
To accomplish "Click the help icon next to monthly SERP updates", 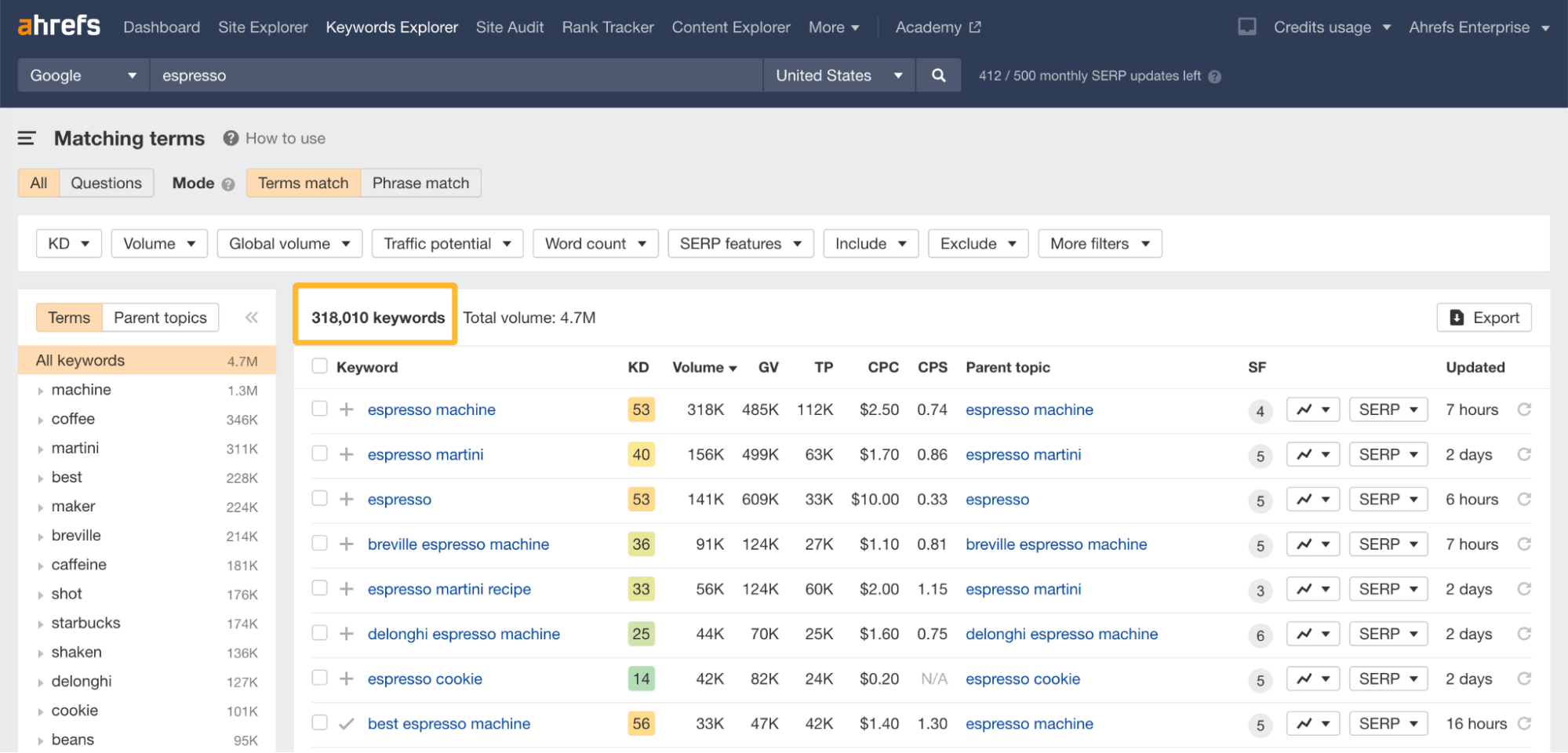I will (x=1213, y=76).
